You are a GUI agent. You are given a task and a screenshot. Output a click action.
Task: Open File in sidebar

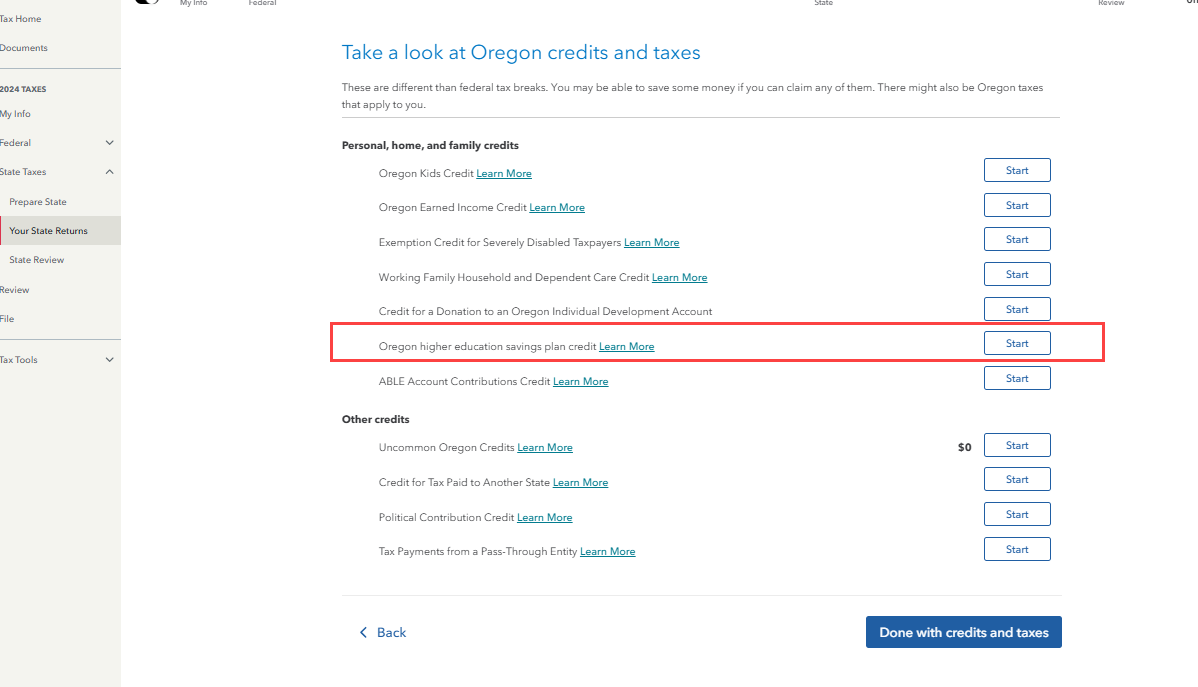pos(7,319)
